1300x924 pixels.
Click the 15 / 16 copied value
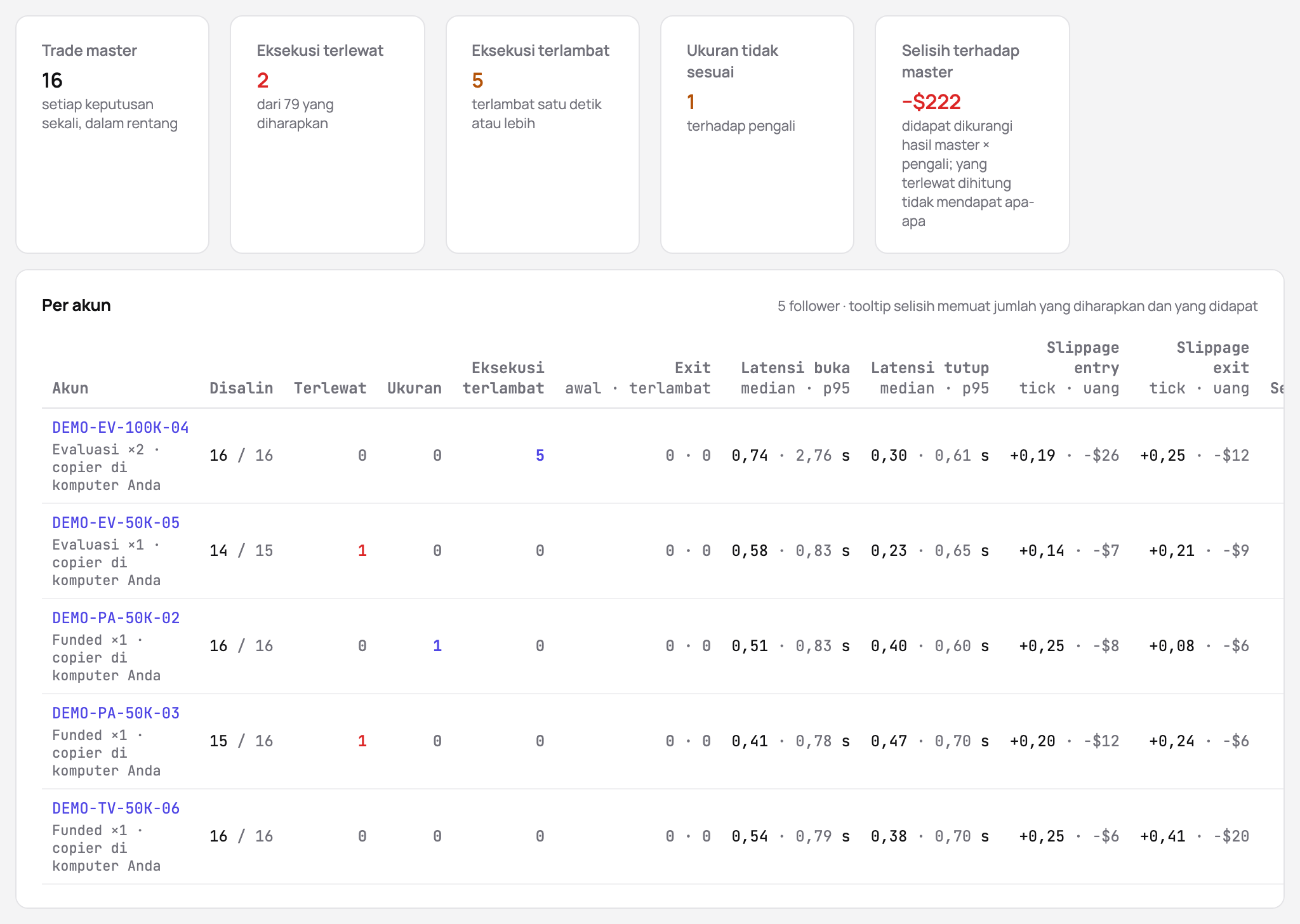(241, 741)
